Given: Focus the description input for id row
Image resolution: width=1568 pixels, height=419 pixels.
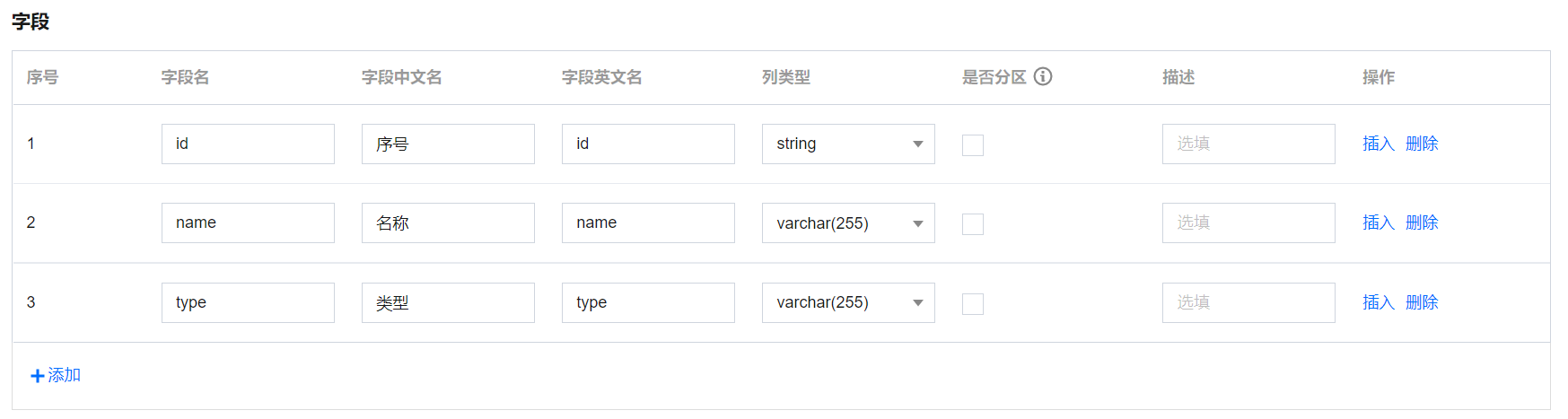Looking at the screenshot, I should click(x=1248, y=144).
